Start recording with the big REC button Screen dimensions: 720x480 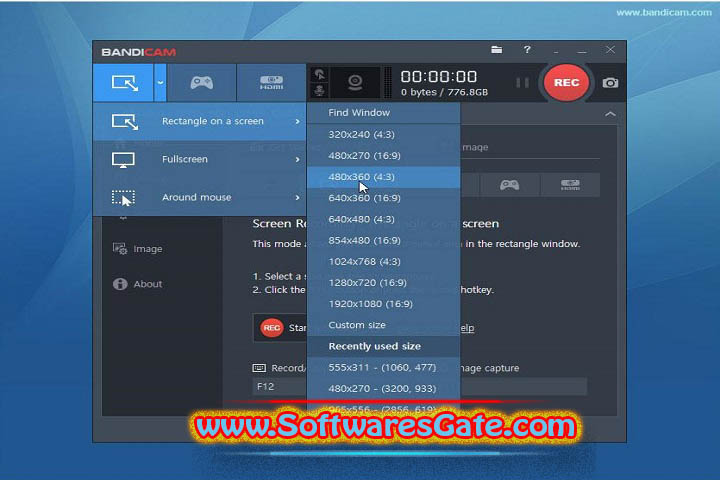pos(566,83)
